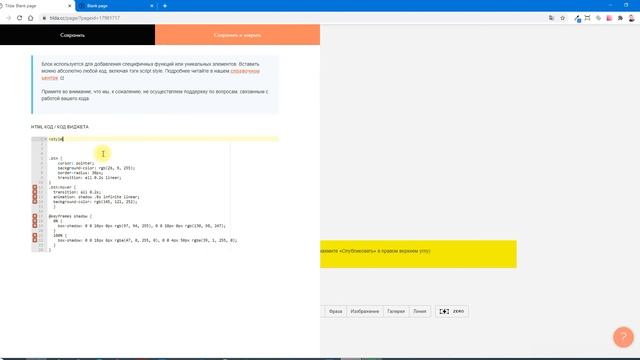Open the pen extension icon
The width and height of the screenshot is (640, 360).
[x=577, y=18]
